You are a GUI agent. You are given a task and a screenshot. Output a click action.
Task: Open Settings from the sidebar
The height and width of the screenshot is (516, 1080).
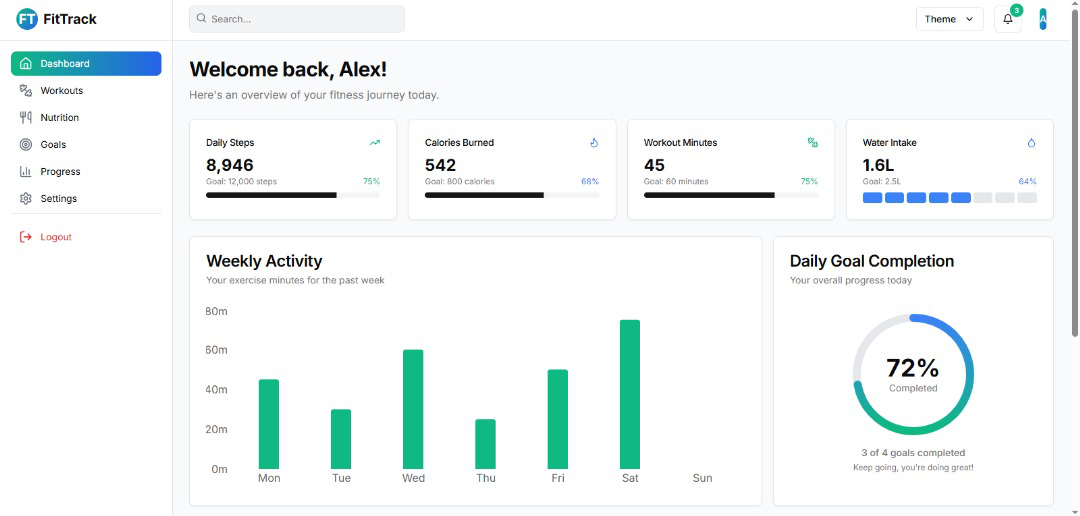(86, 198)
